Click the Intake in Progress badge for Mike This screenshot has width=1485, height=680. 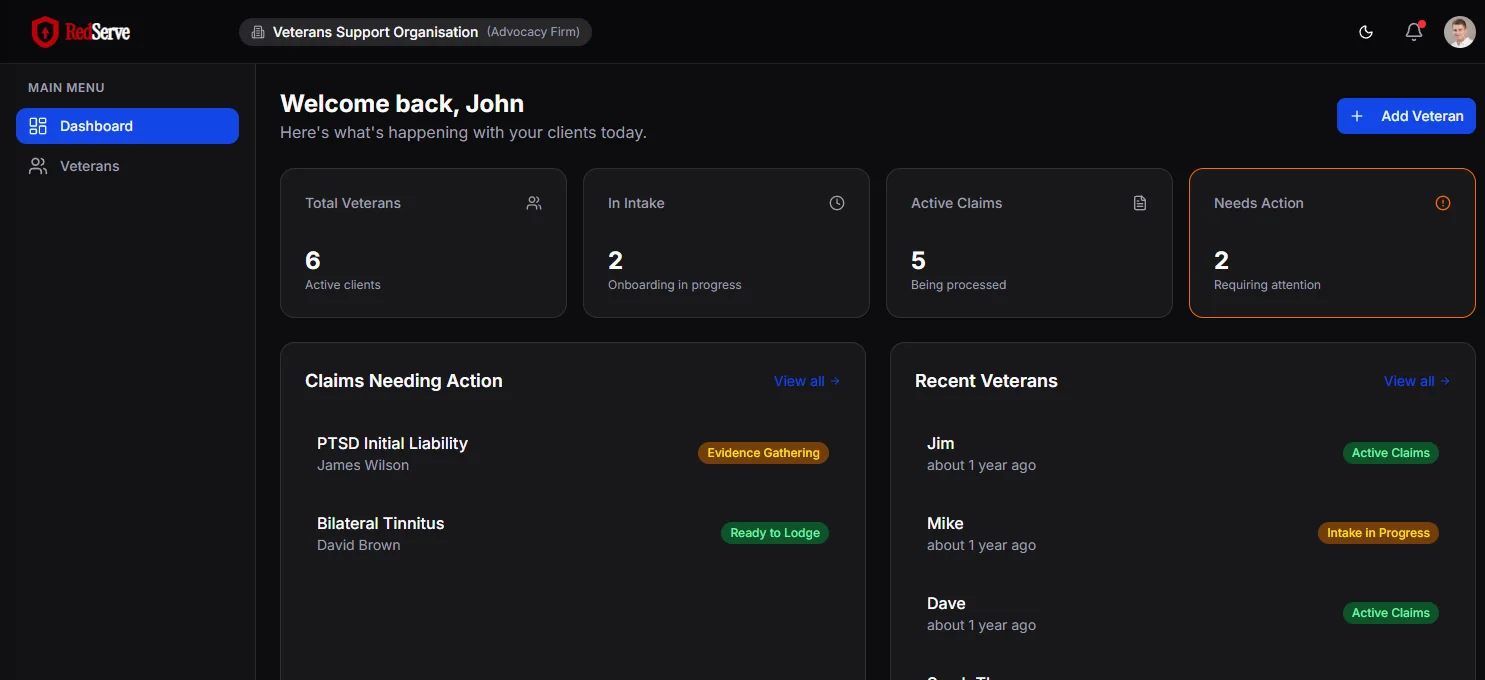click(1378, 533)
